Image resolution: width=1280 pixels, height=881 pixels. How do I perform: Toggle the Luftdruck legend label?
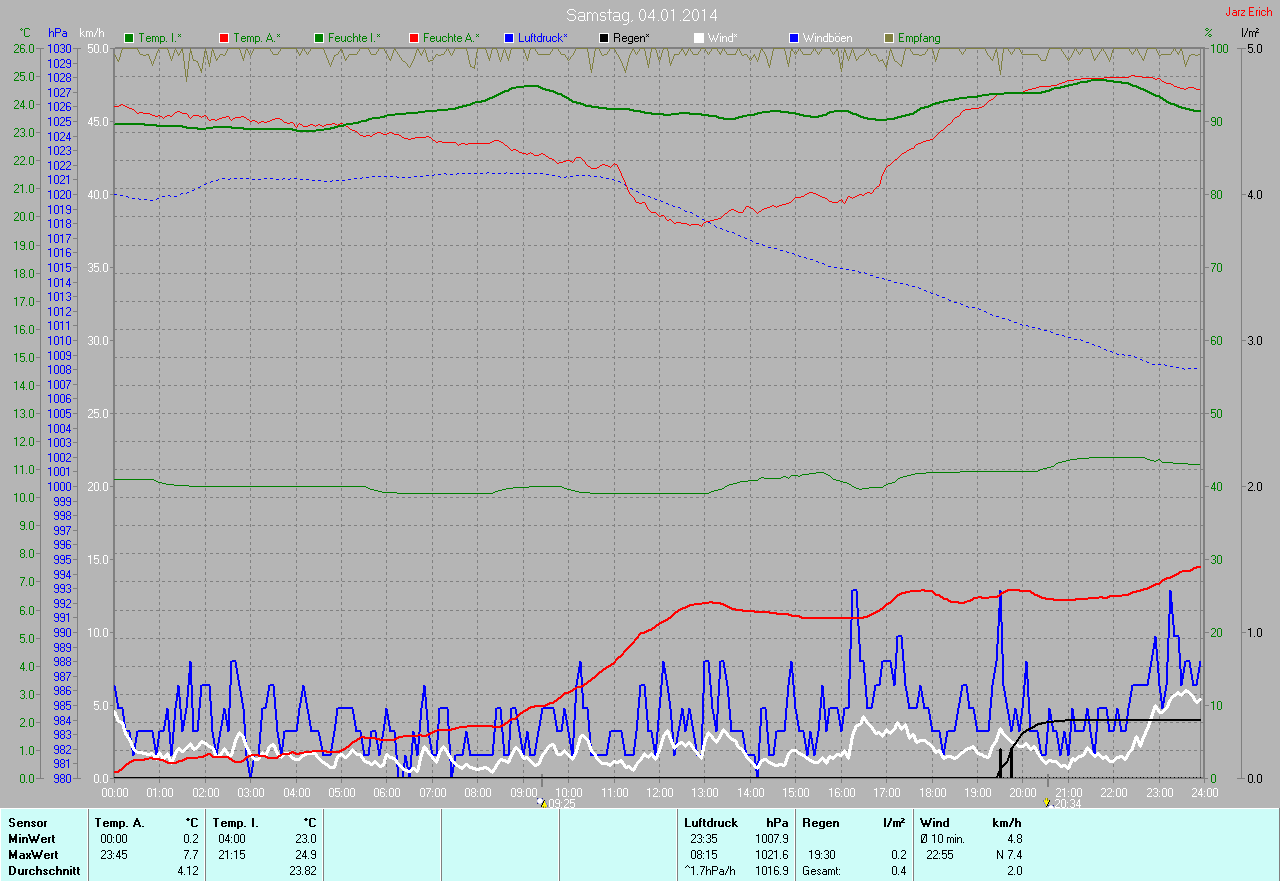tap(543, 38)
